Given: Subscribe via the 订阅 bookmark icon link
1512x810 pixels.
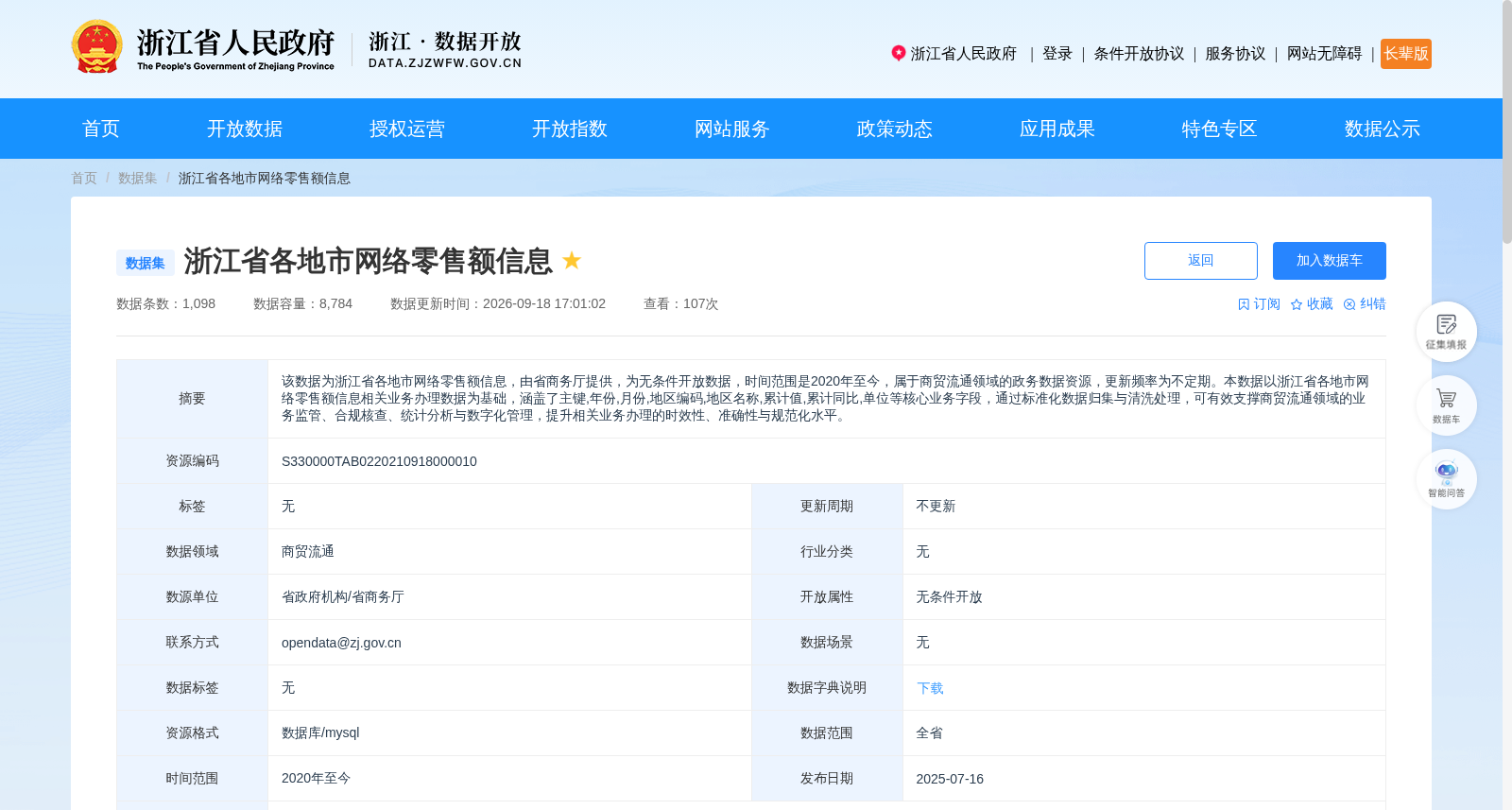Looking at the screenshot, I should coord(1259,304).
